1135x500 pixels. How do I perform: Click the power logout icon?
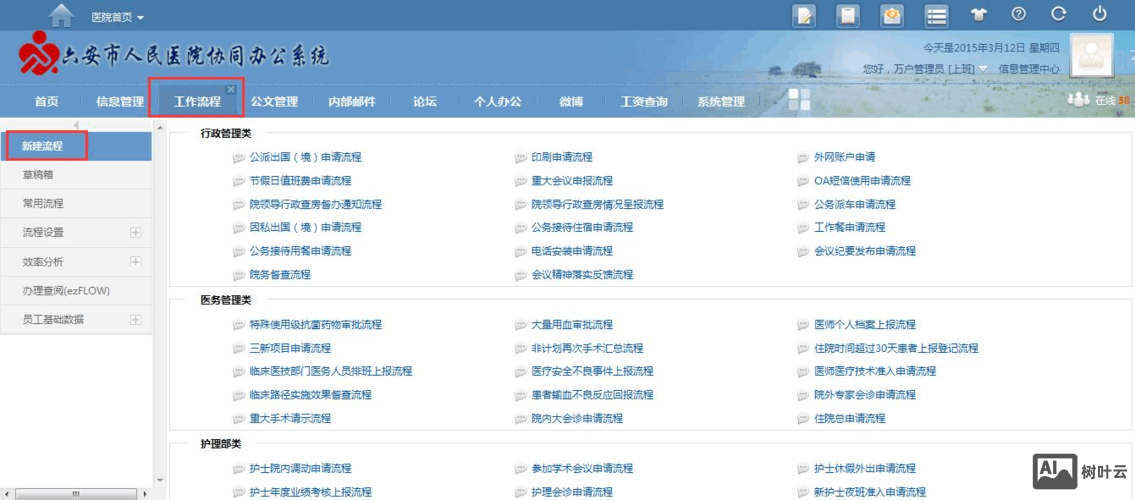point(1100,14)
